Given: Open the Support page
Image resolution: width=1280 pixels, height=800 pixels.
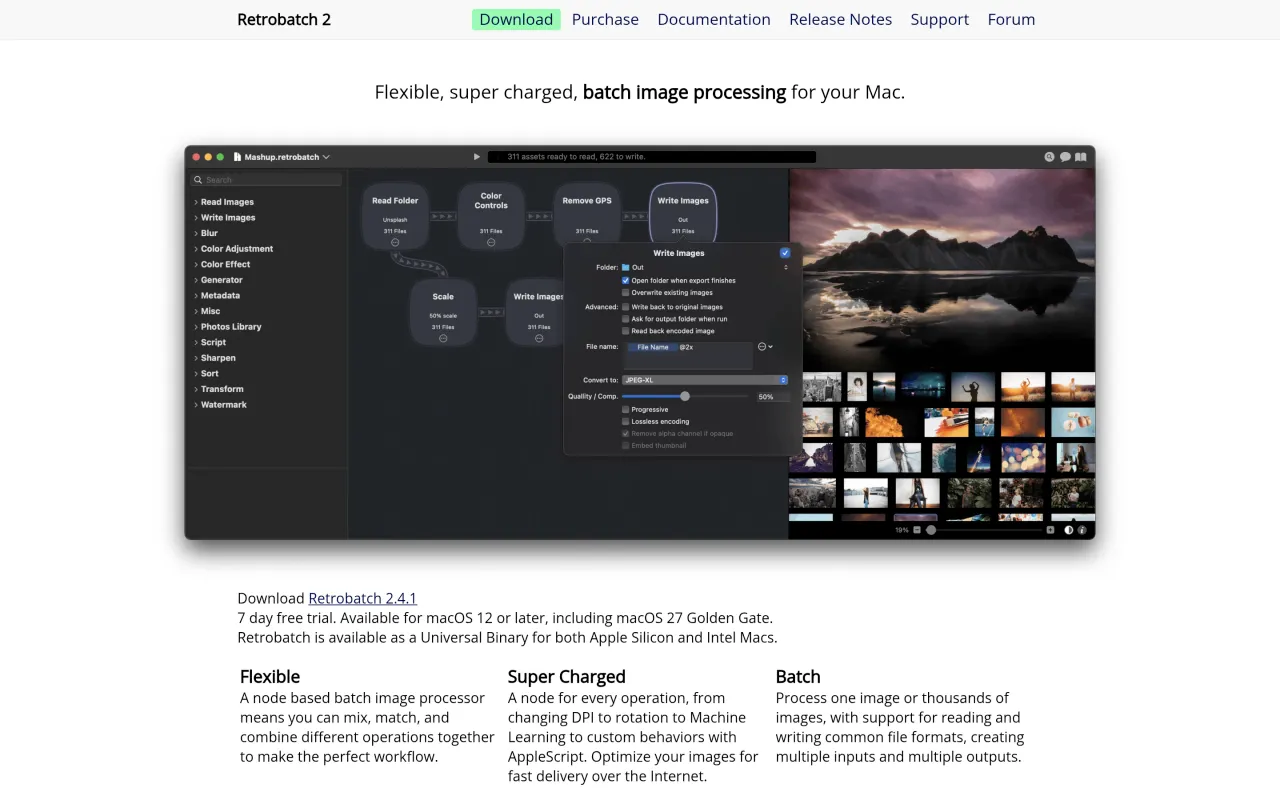Looking at the screenshot, I should (x=940, y=19).
